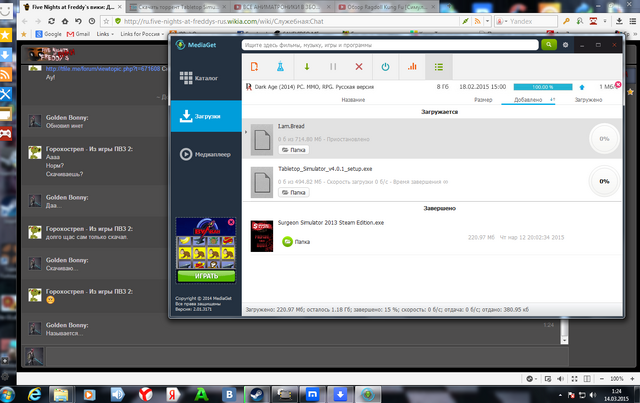Close the slot machine ad with pink X
The image size is (640, 403).
point(231,222)
